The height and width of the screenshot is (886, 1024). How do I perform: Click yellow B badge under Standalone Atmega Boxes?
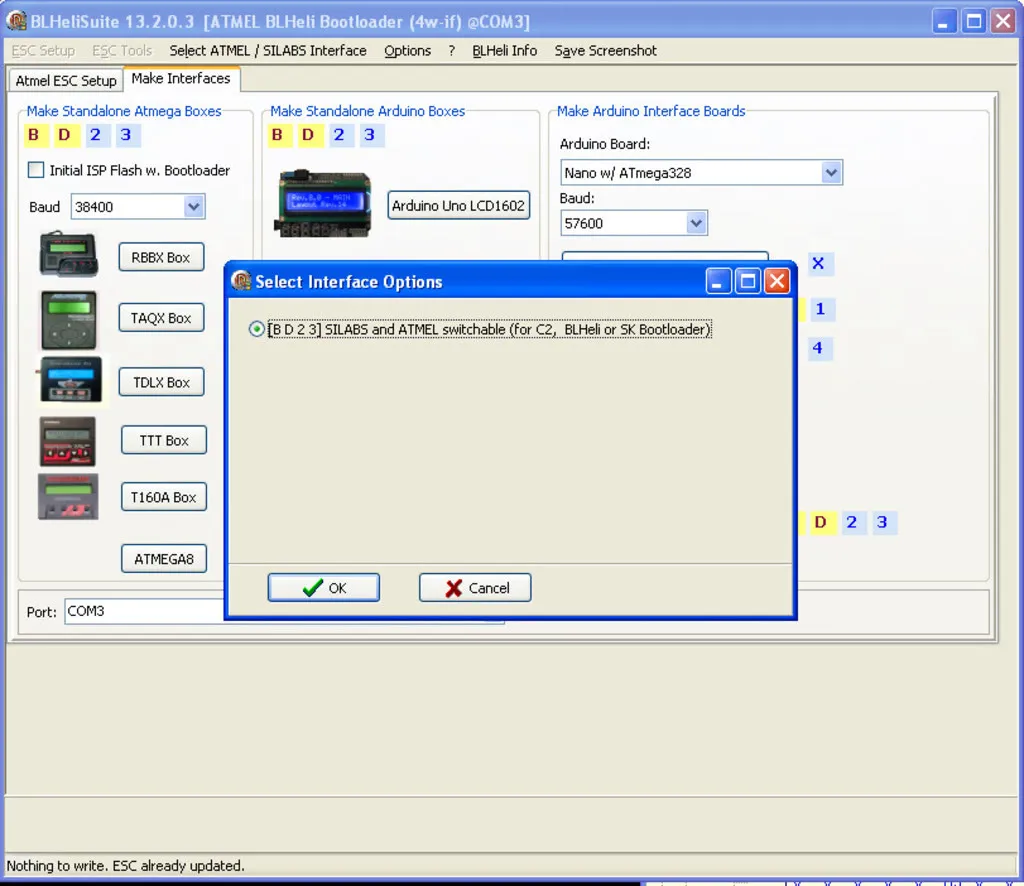34,135
